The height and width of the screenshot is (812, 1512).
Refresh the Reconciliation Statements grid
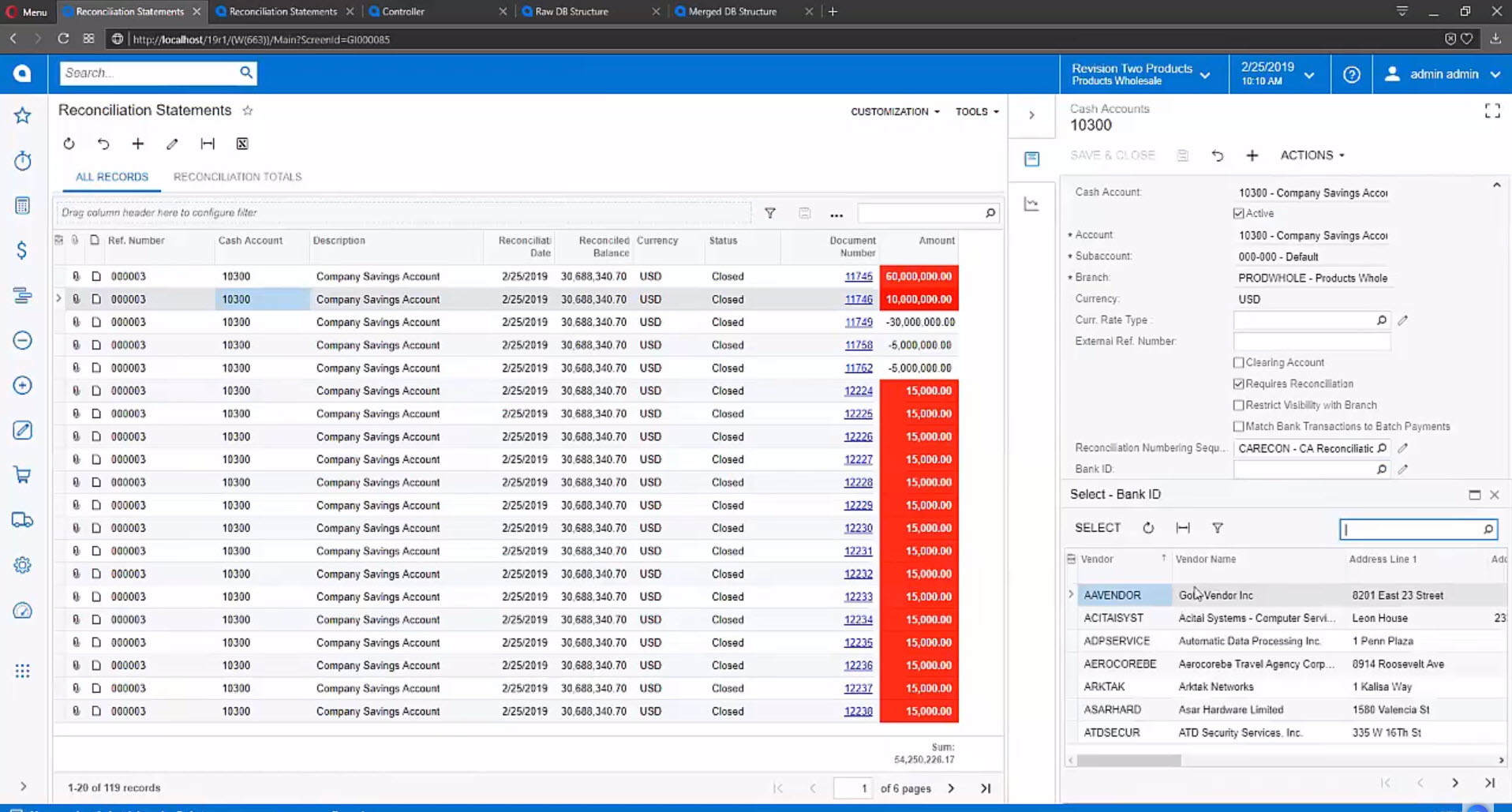tap(69, 144)
